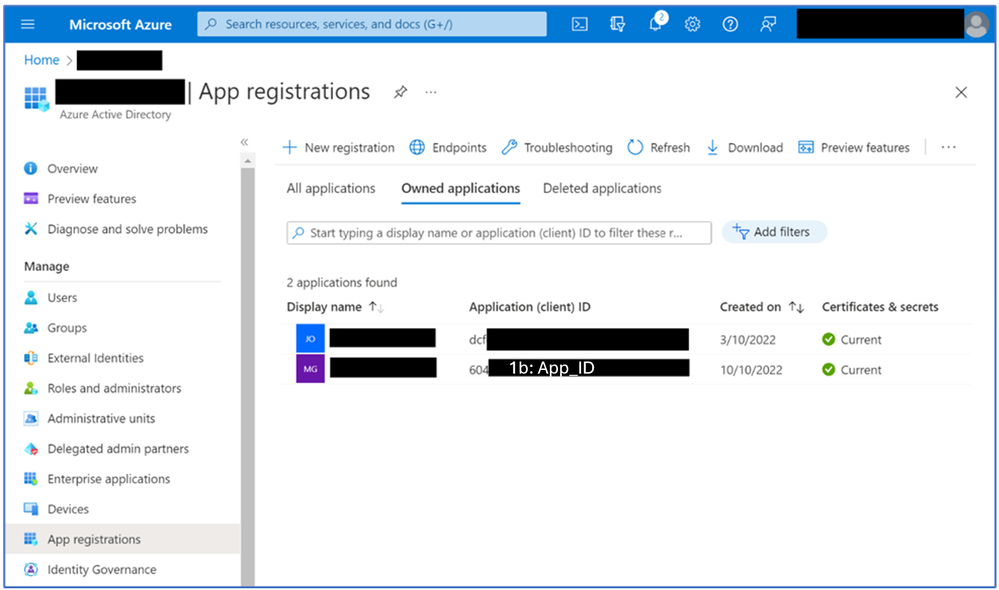Screen dimensions: 999x590
Task: Click the sidebar vertical scrollbar
Action: tap(248, 376)
